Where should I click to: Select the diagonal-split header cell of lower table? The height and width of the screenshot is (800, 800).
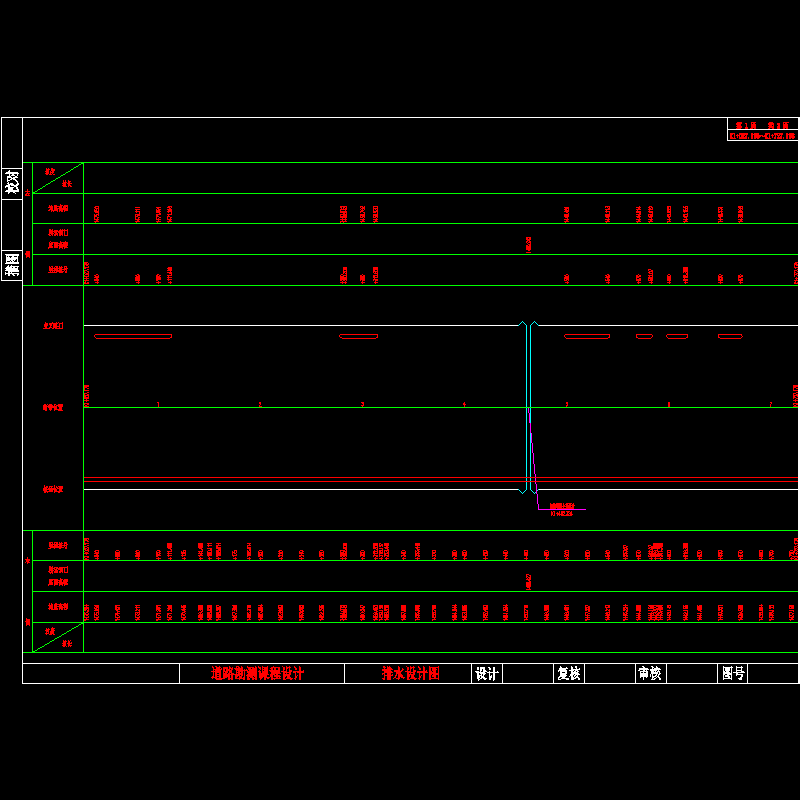click(x=58, y=637)
